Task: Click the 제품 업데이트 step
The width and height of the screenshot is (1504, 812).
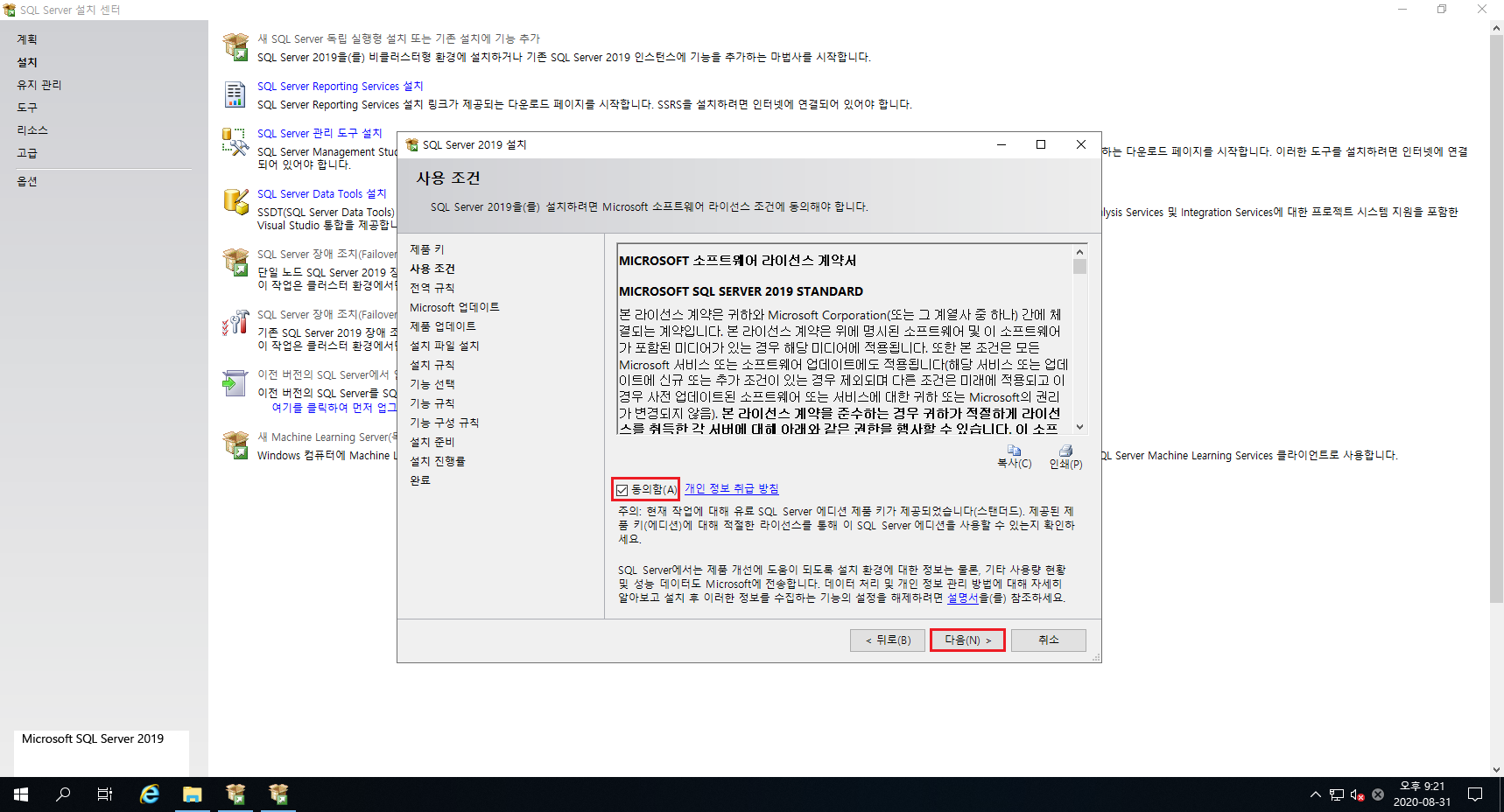Action: [443, 326]
